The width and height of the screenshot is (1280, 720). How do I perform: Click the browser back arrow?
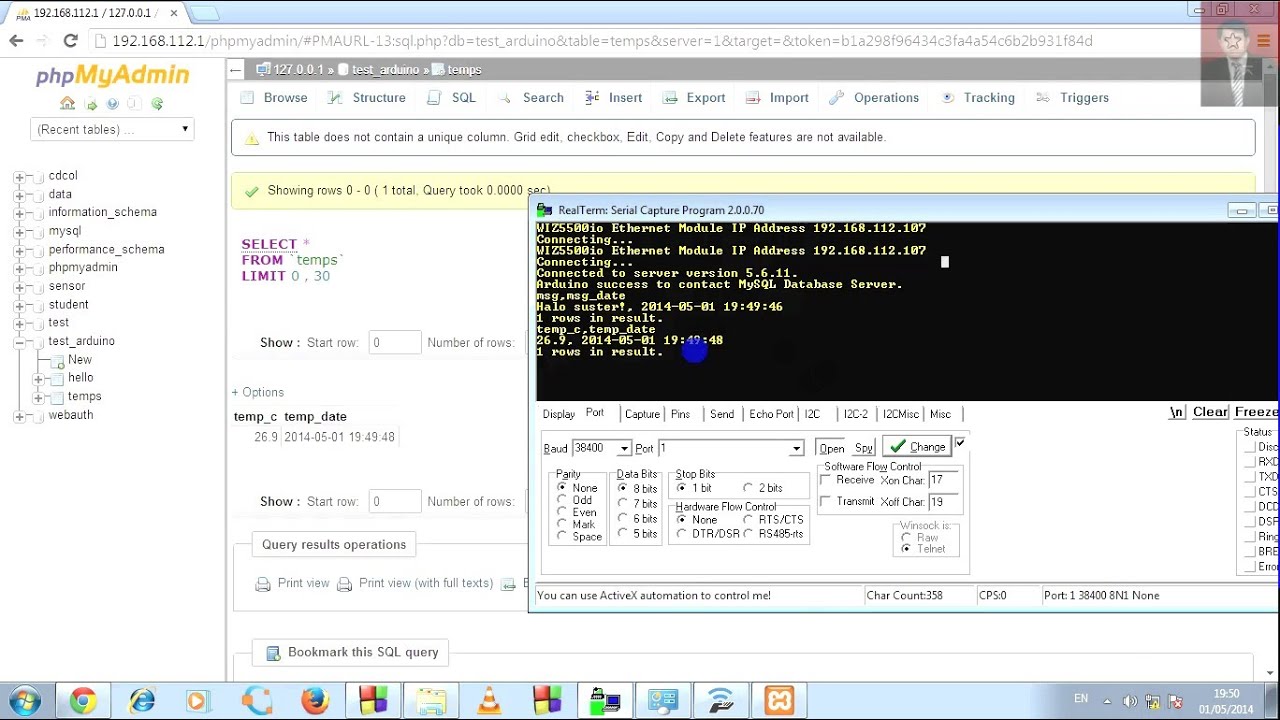click(x=16, y=41)
